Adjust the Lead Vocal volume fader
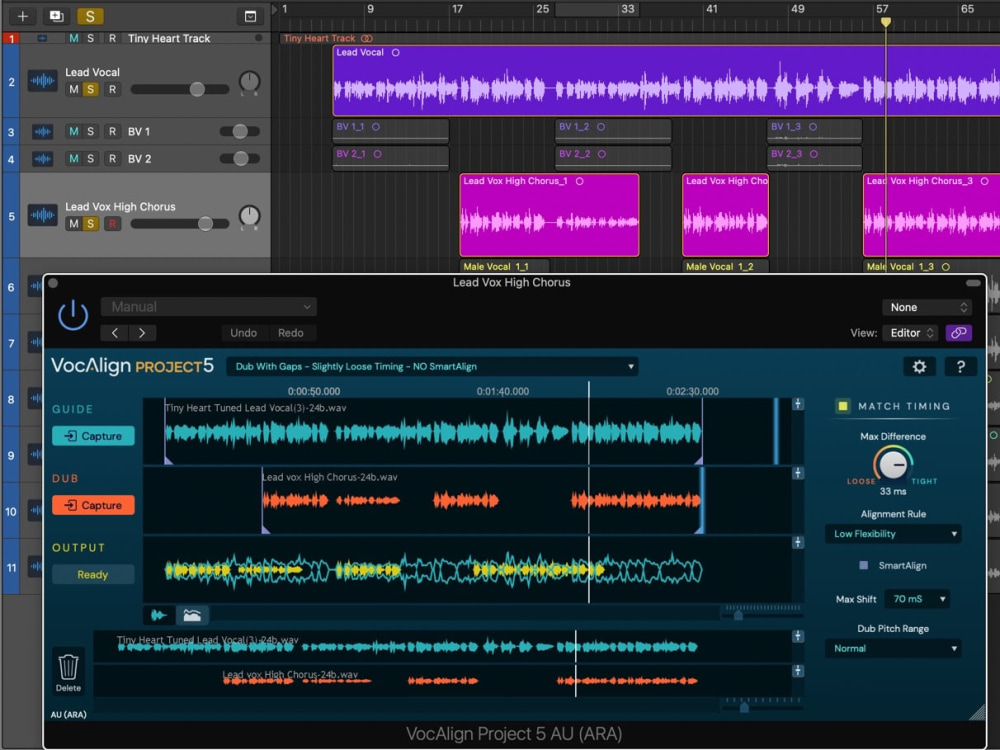This screenshot has width=1000, height=750. point(197,89)
